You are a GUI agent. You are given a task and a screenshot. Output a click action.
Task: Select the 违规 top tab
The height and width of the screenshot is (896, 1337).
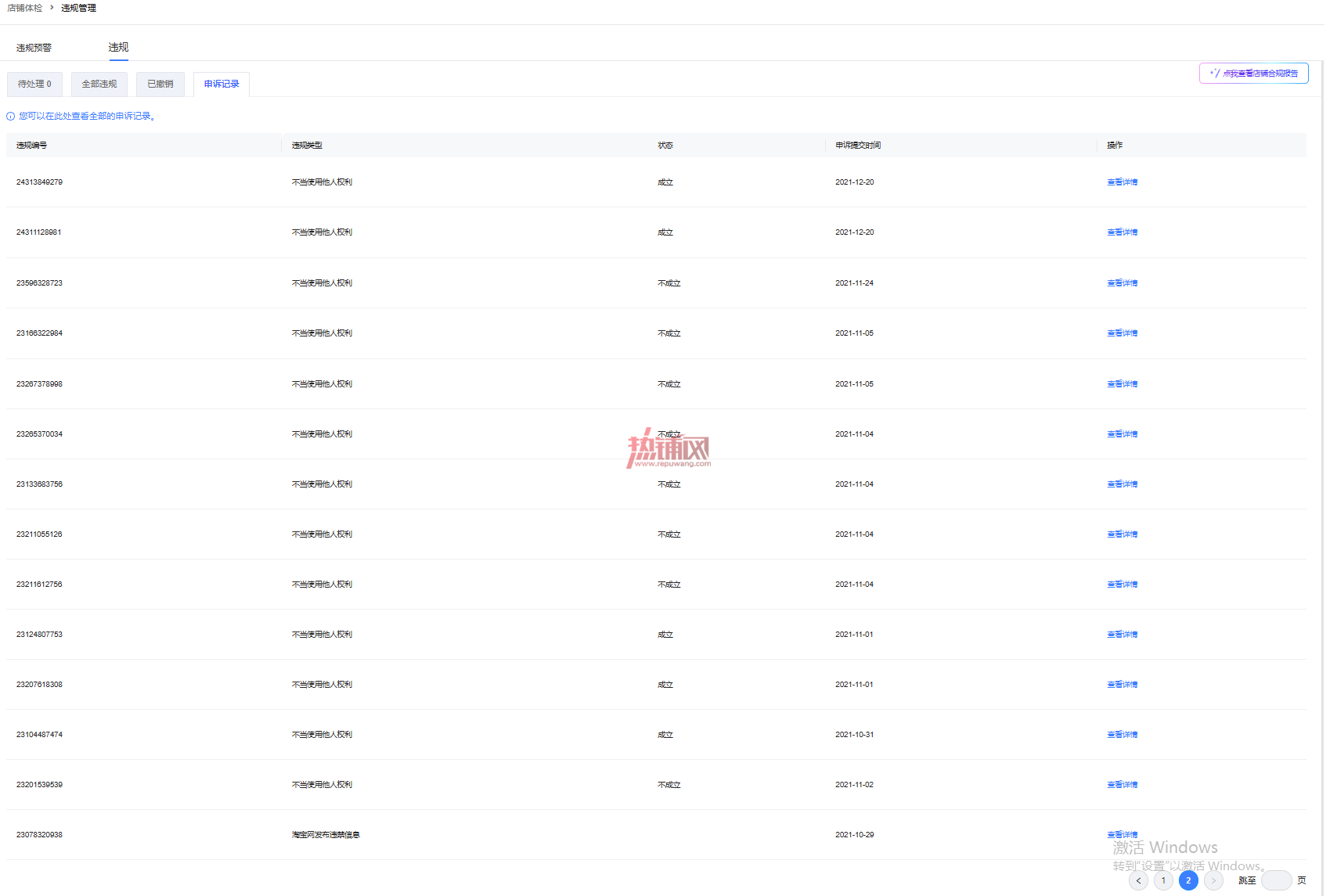click(x=118, y=48)
